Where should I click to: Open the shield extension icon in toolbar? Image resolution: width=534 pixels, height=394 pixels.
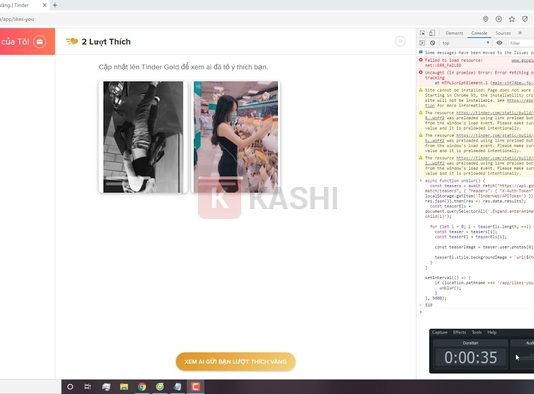coord(525,19)
